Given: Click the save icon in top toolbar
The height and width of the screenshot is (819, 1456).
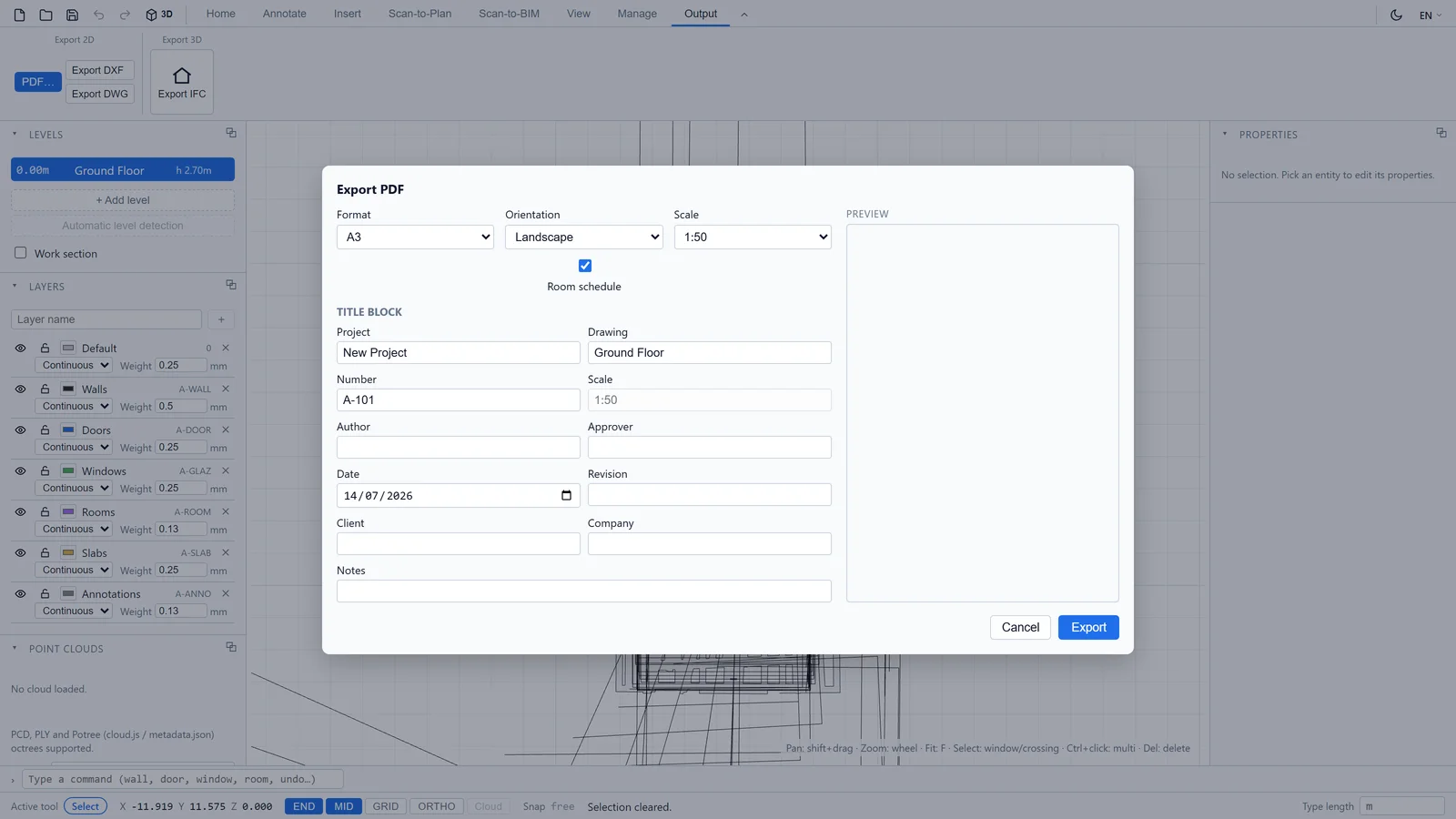Looking at the screenshot, I should 72,15.
